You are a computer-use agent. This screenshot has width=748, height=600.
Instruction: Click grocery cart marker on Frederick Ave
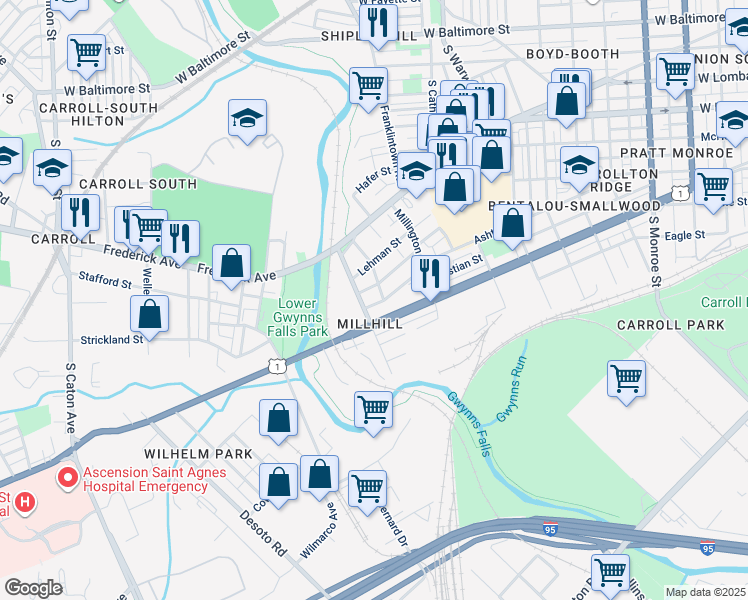click(x=148, y=231)
